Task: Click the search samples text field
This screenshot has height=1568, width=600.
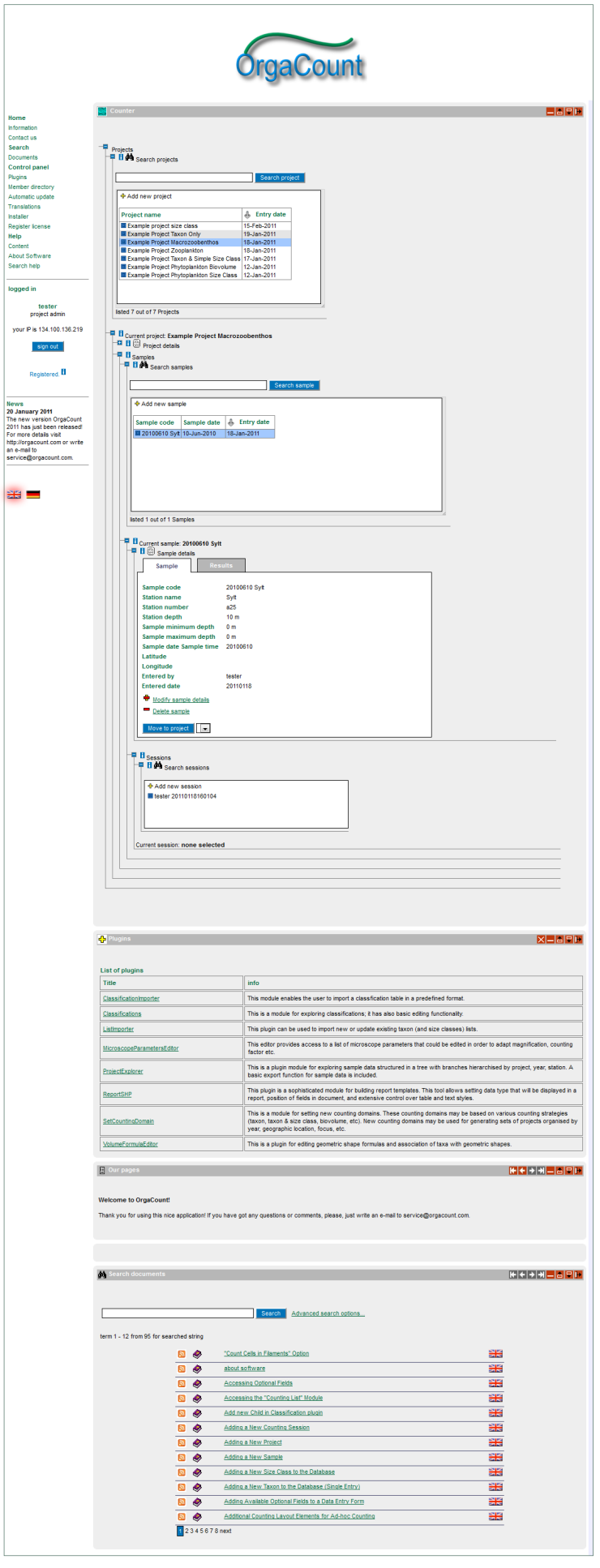Action: tap(199, 385)
